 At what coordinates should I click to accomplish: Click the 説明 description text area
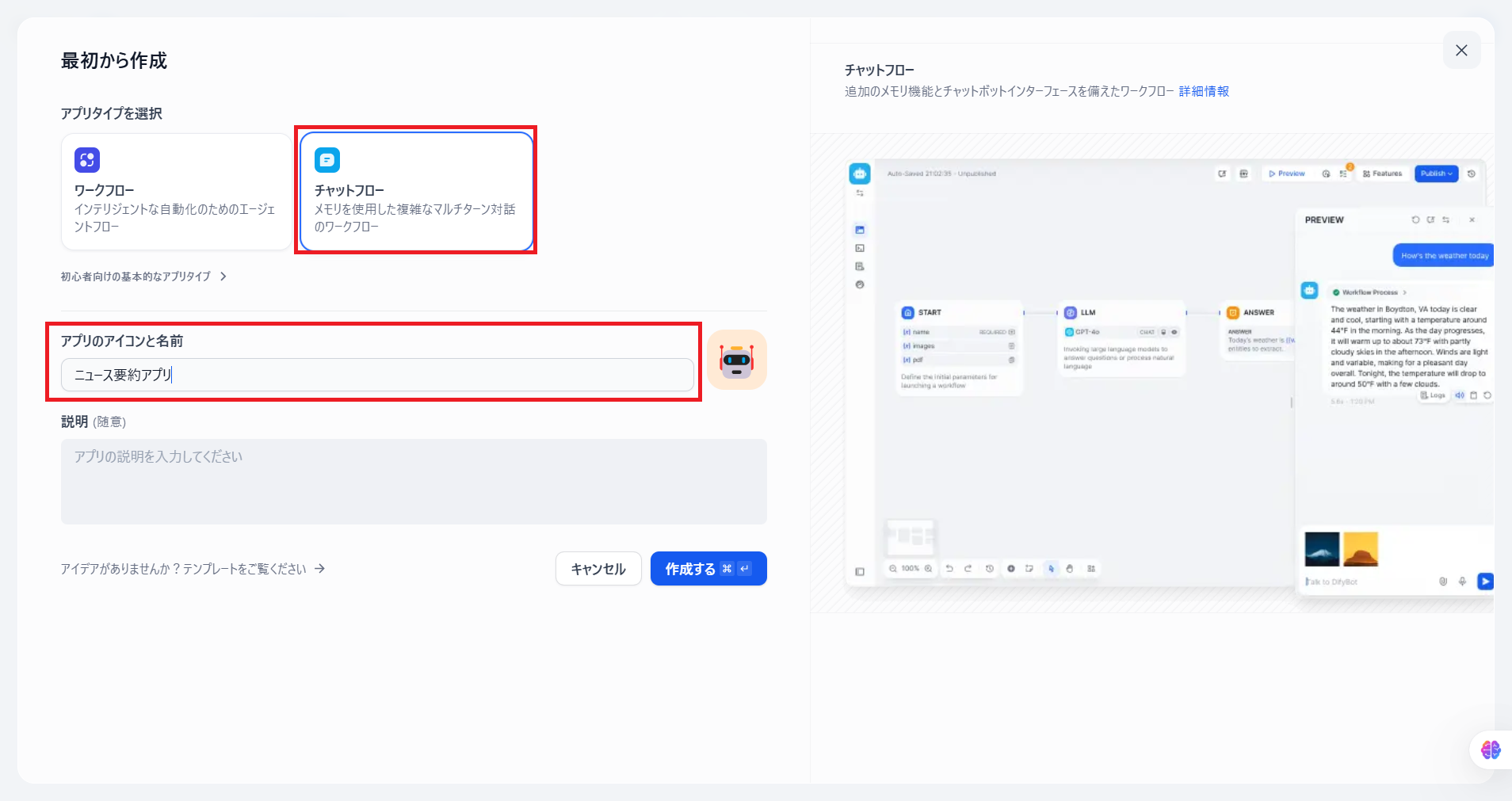click(414, 482)
